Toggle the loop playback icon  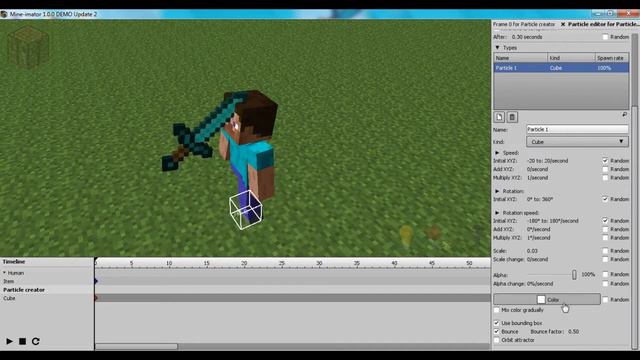pyautogui.click(x=36, y=341)
